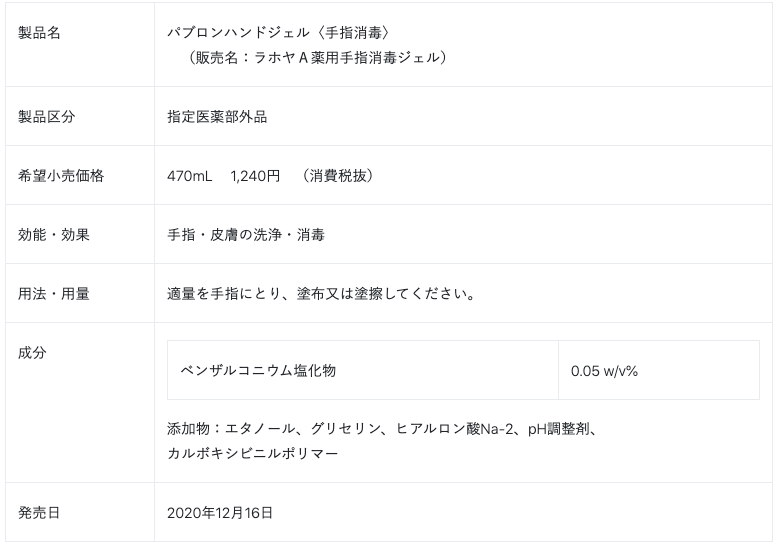Click the usage instruction 適量を手指にとり sentence
777x546 pixels.
(320, 293)
